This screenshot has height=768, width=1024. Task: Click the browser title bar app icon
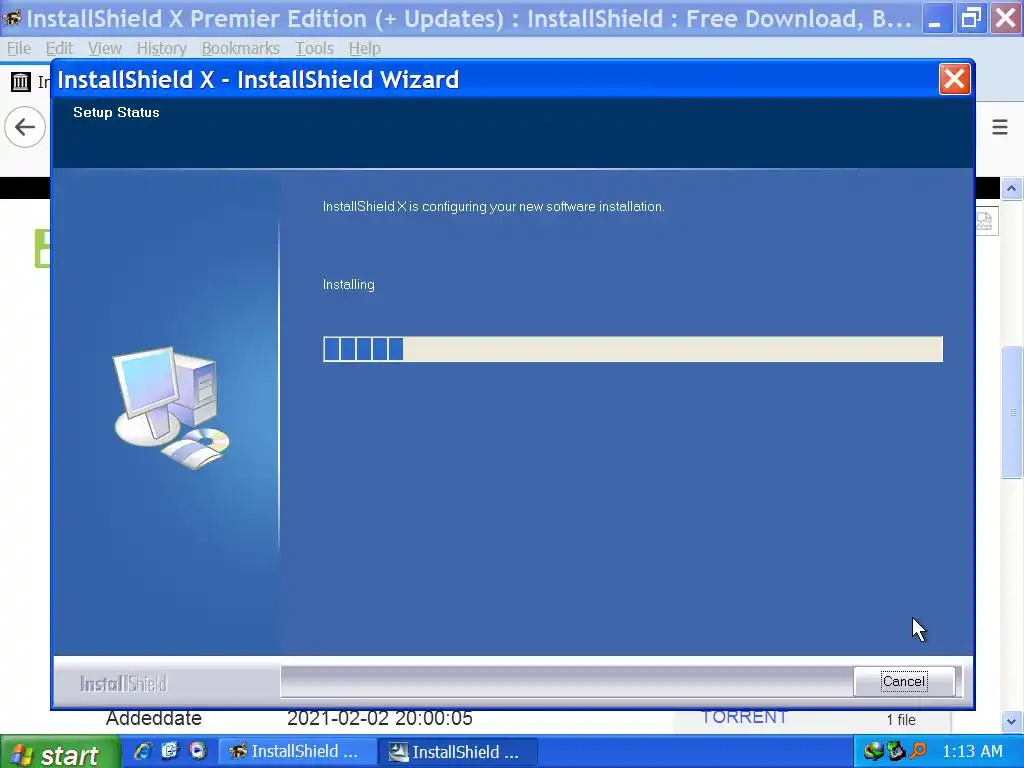tap(12, 18)
